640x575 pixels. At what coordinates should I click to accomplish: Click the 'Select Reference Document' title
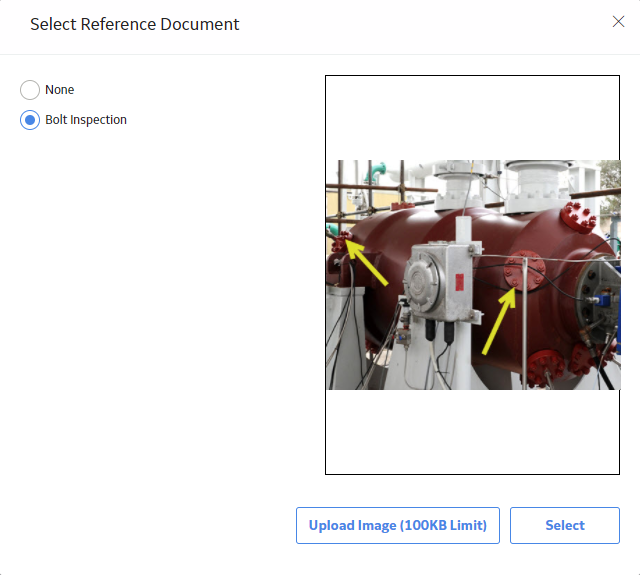[135, 24]
